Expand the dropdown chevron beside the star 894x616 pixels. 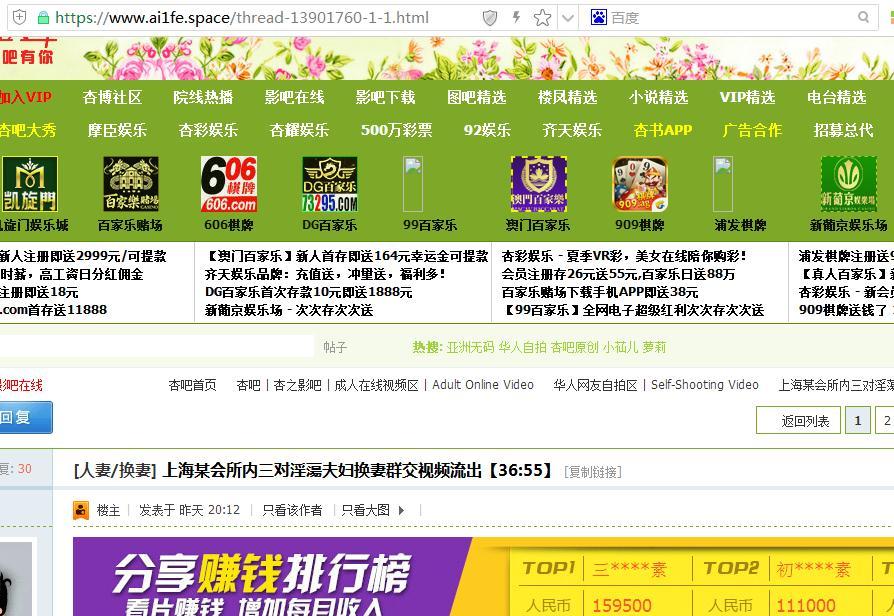(x=568, y=18)
